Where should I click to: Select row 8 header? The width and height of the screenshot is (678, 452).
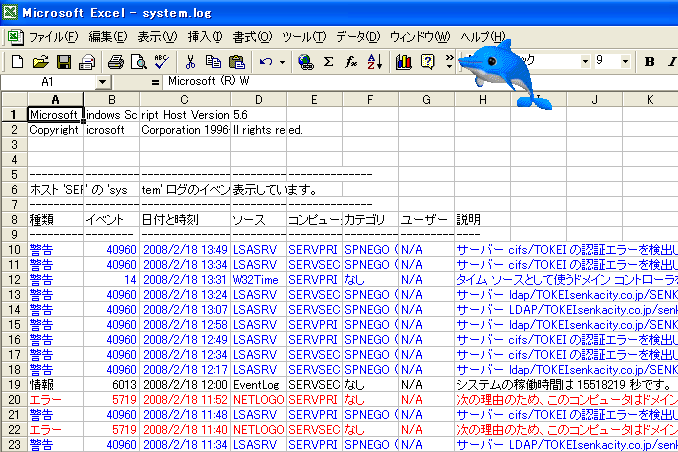(14, 220)
